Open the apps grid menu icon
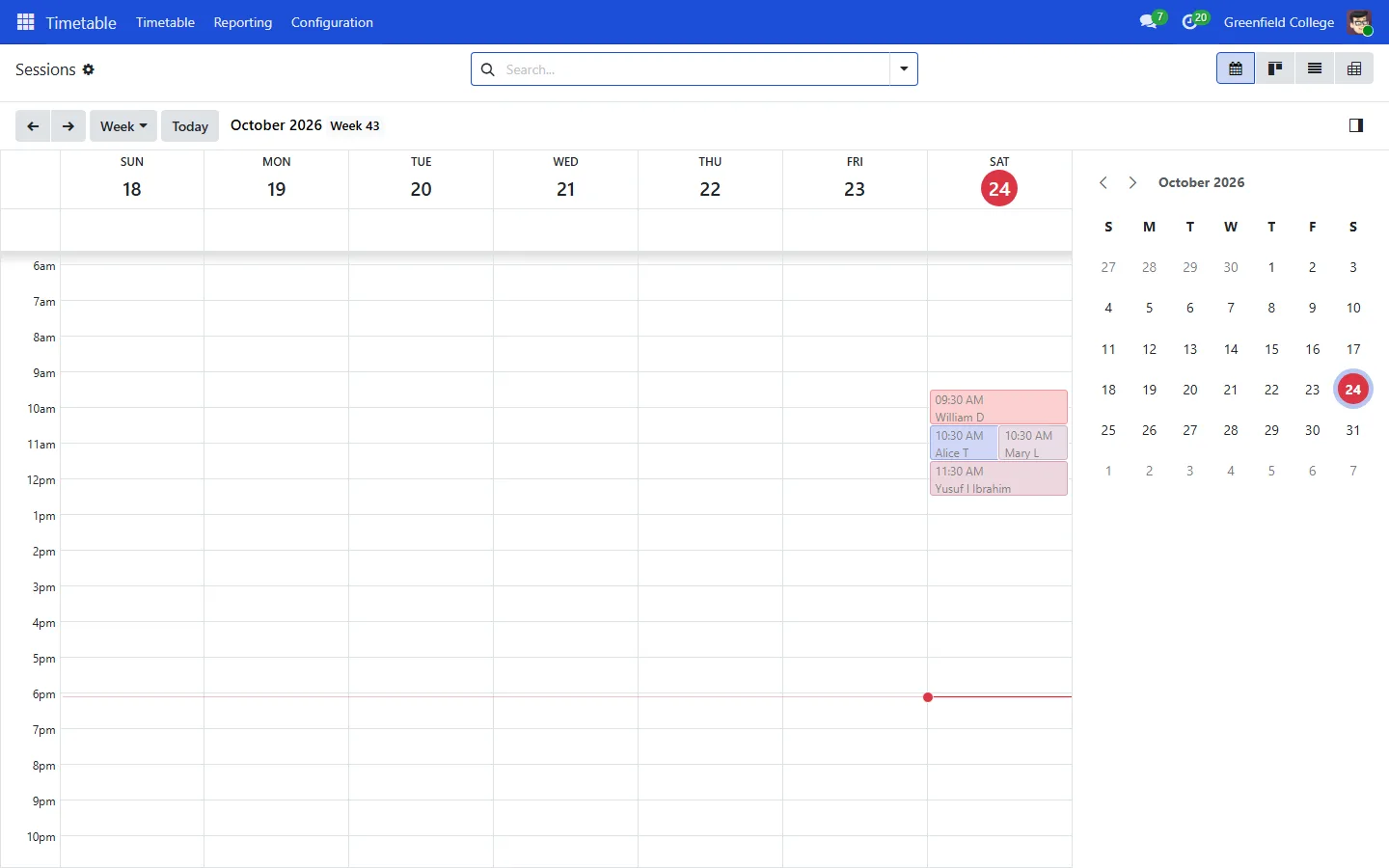 pos(26,22)
